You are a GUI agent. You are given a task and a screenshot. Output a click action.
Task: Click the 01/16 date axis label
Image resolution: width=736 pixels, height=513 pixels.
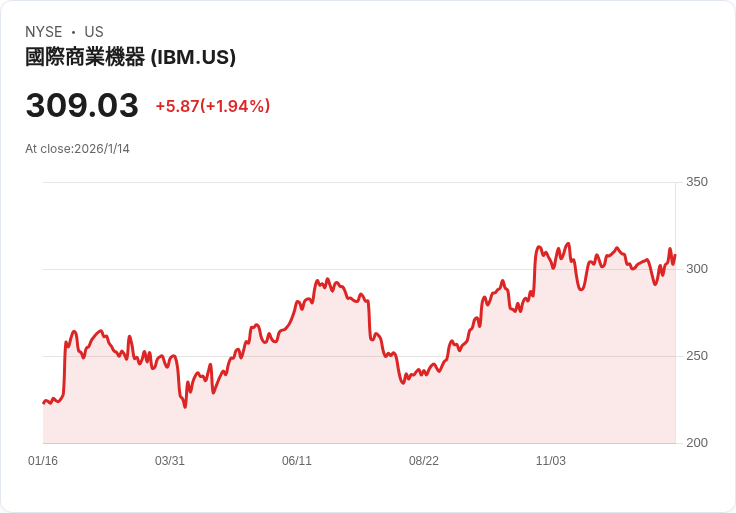tap(43, 461)
